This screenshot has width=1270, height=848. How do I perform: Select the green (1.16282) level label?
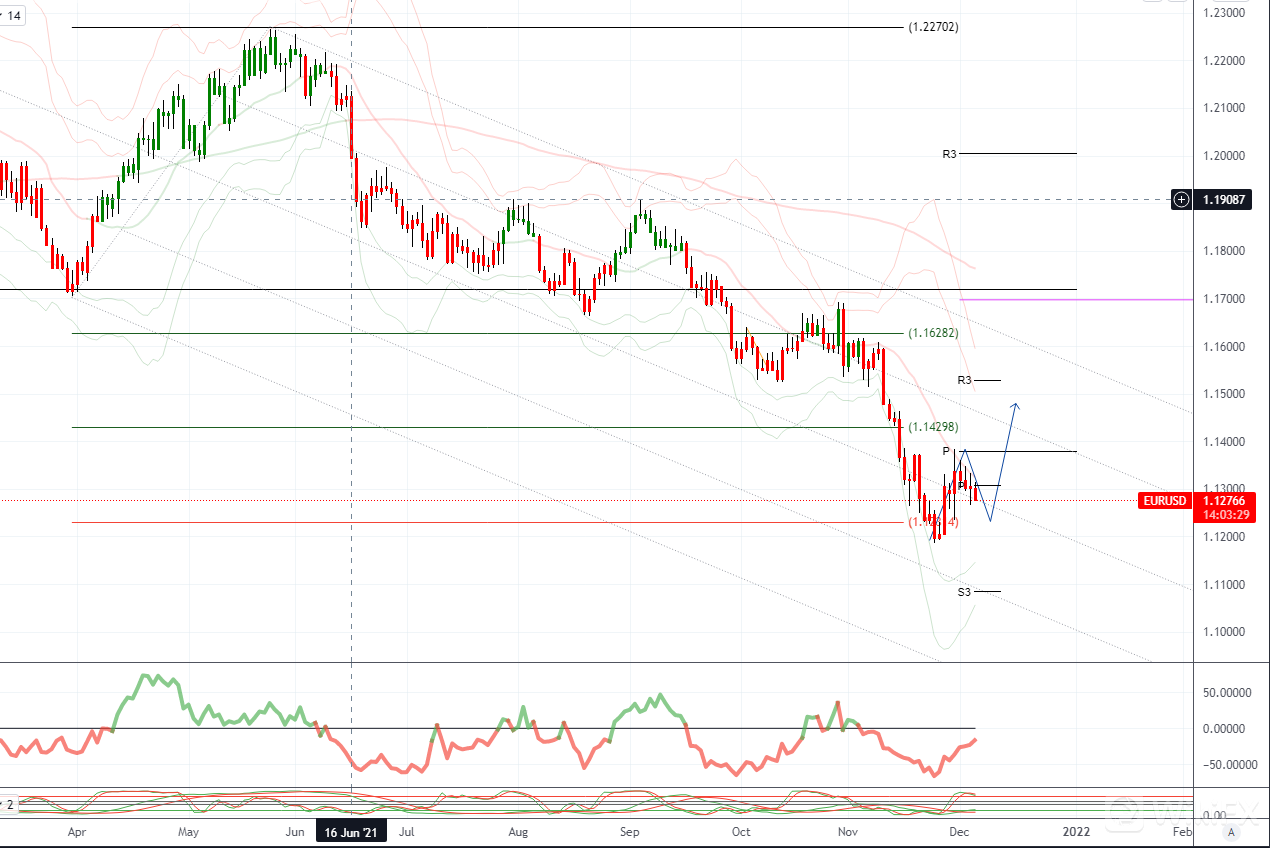(x=933, y=333)
